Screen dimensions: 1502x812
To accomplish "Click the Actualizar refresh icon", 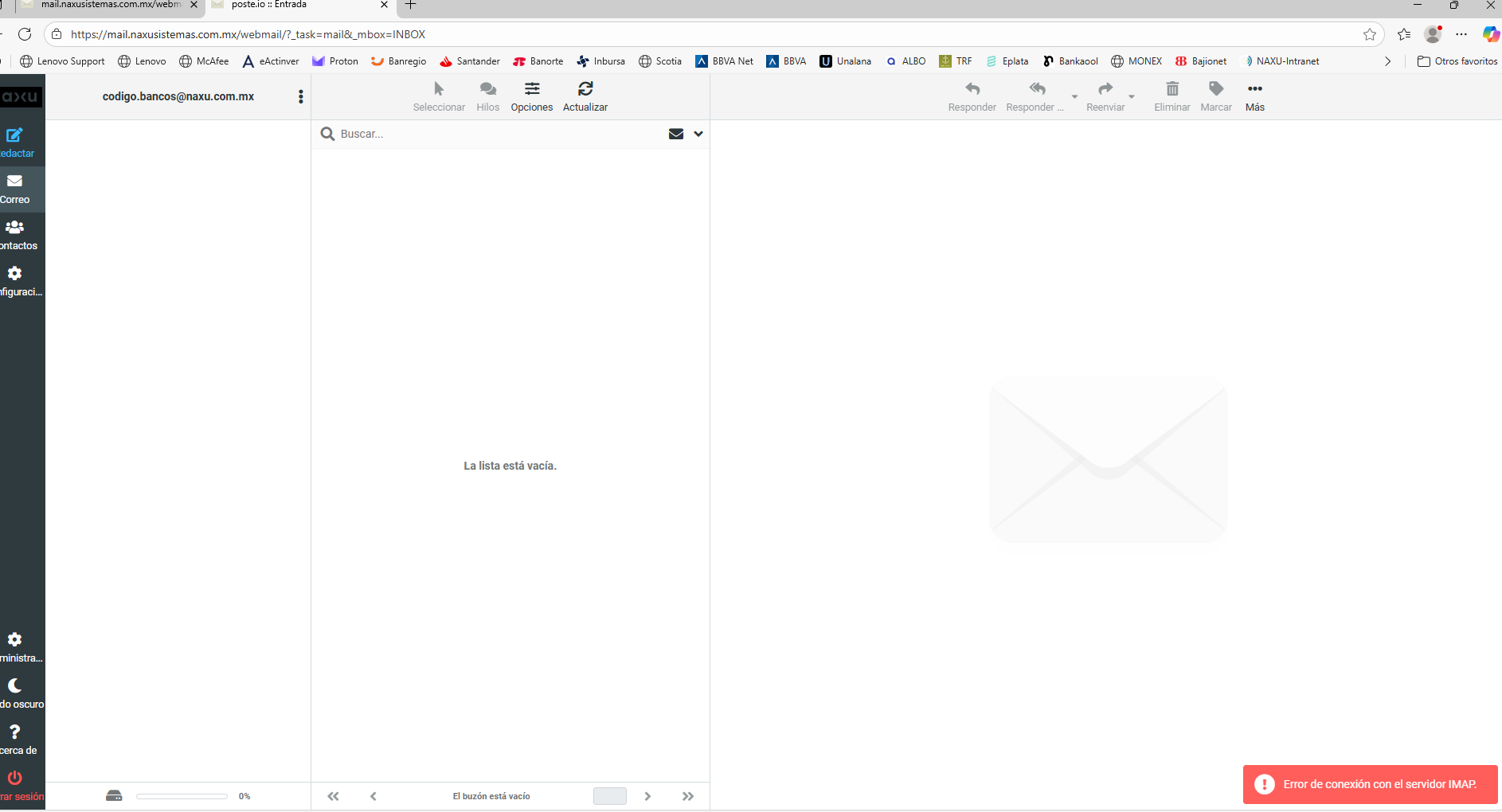I will click(x=585, y=89).
